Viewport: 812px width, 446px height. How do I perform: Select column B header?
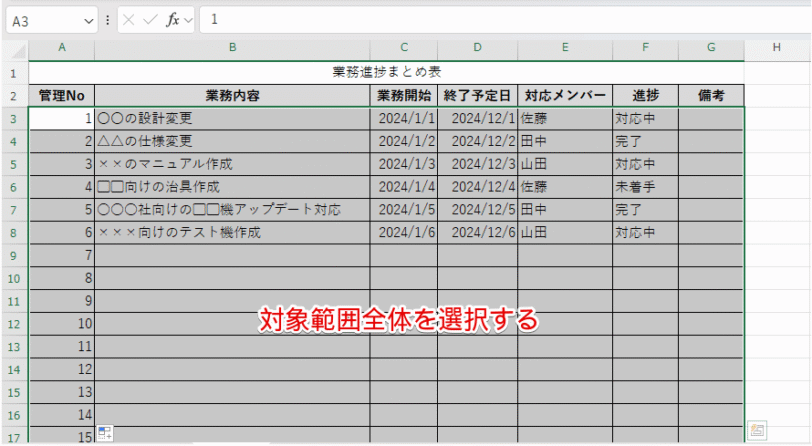(x=233, y=48)
